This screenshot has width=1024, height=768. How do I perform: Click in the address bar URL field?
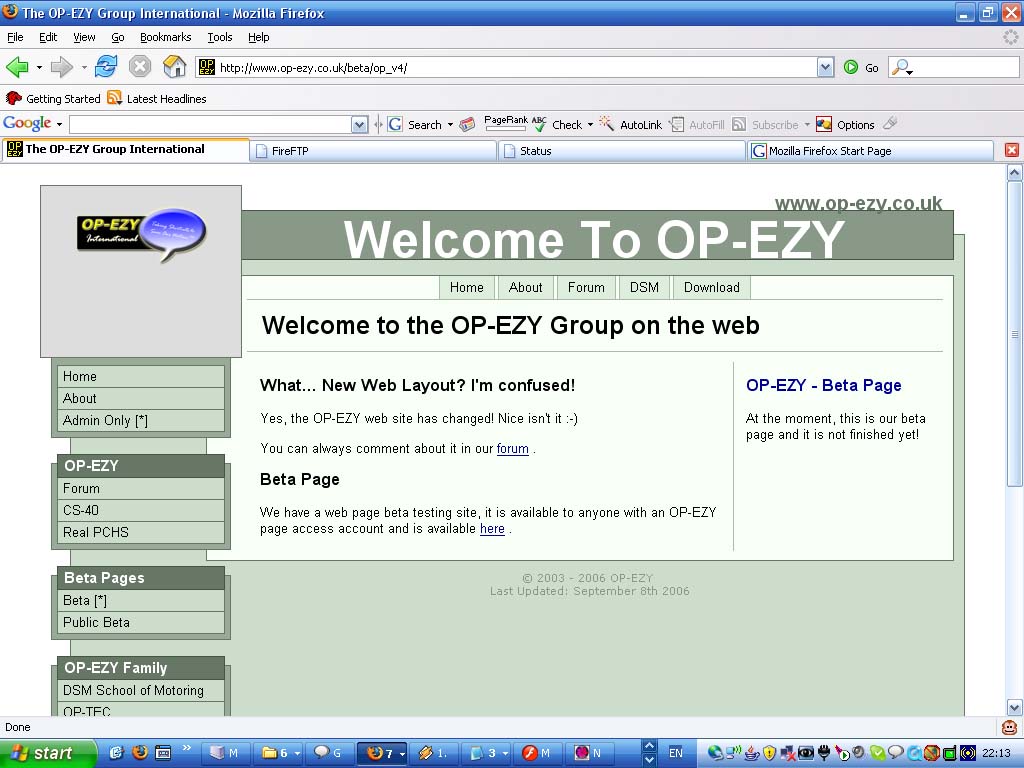click(x=516, y=67)
